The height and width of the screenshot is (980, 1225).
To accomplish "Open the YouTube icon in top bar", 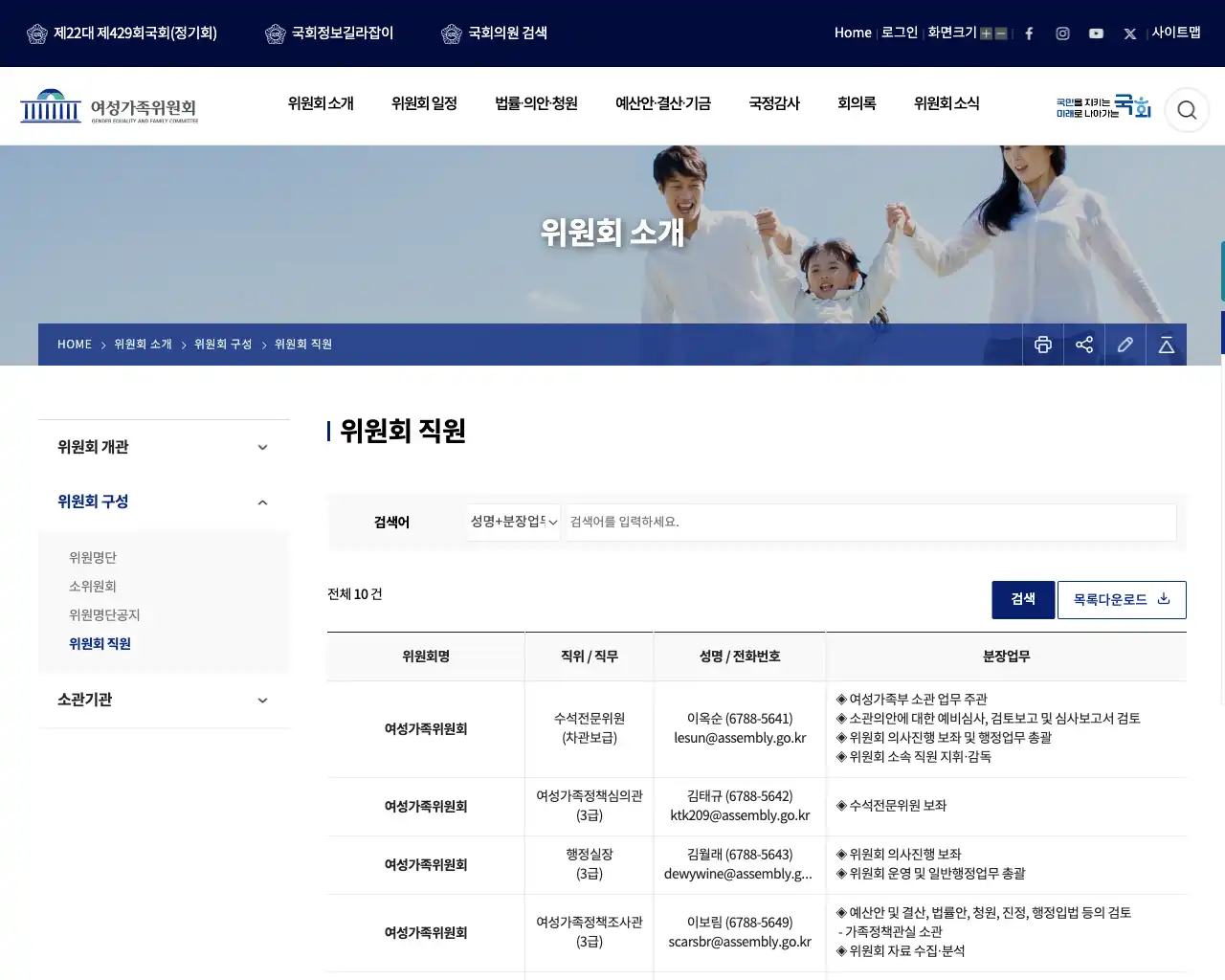I will click(1096, 33).
